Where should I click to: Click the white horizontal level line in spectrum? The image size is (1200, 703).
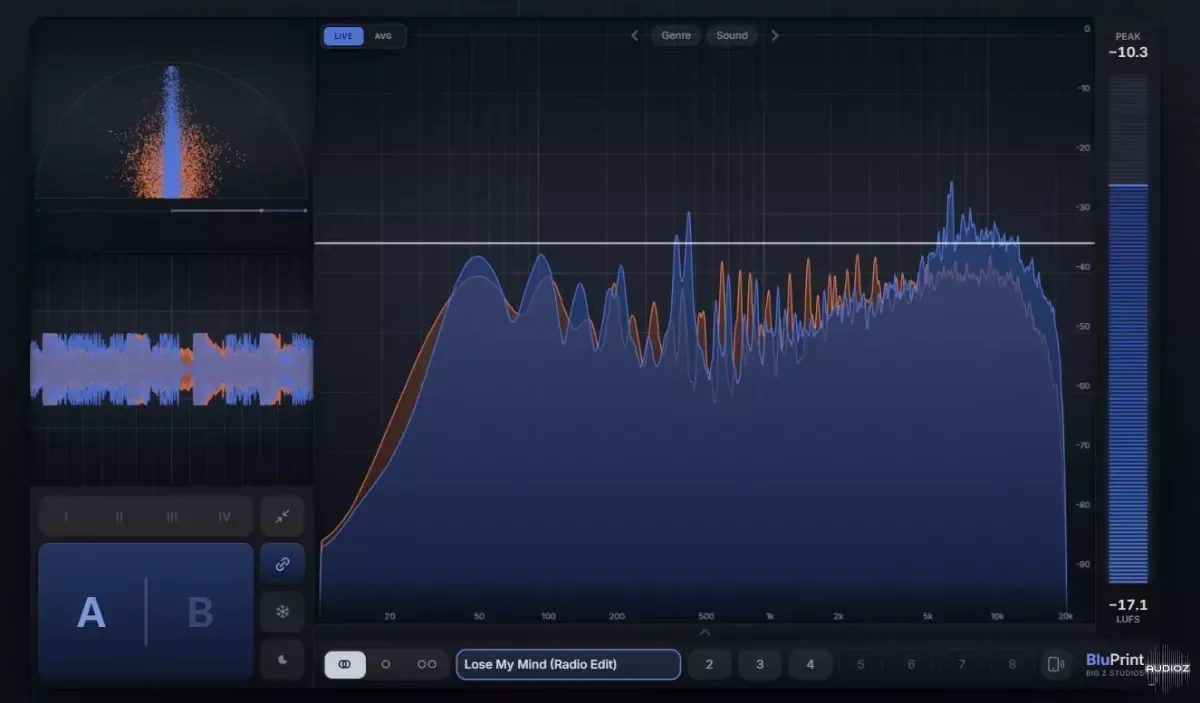tap(704, 243)
